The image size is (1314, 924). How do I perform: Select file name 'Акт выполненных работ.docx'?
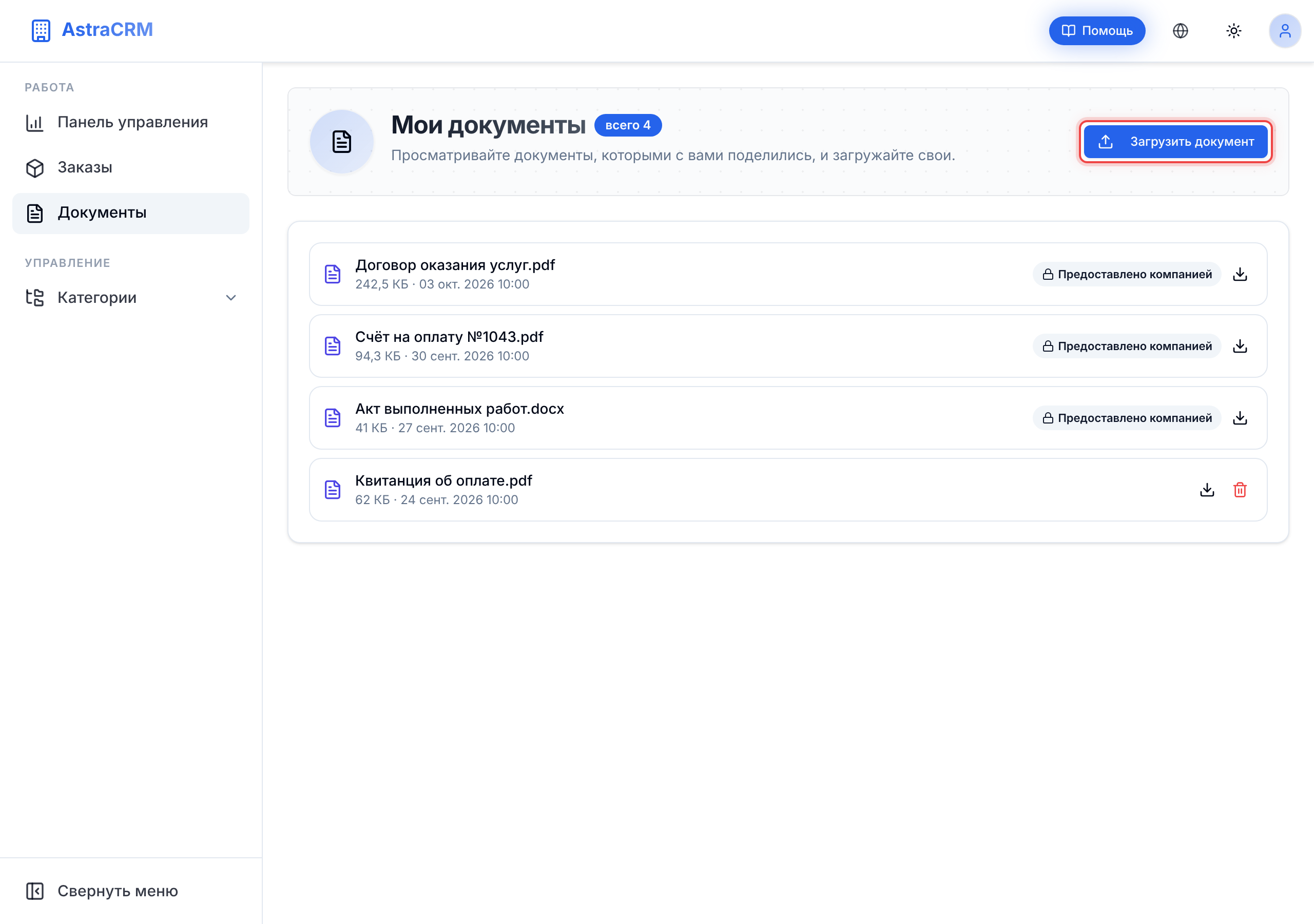(459, 409)
